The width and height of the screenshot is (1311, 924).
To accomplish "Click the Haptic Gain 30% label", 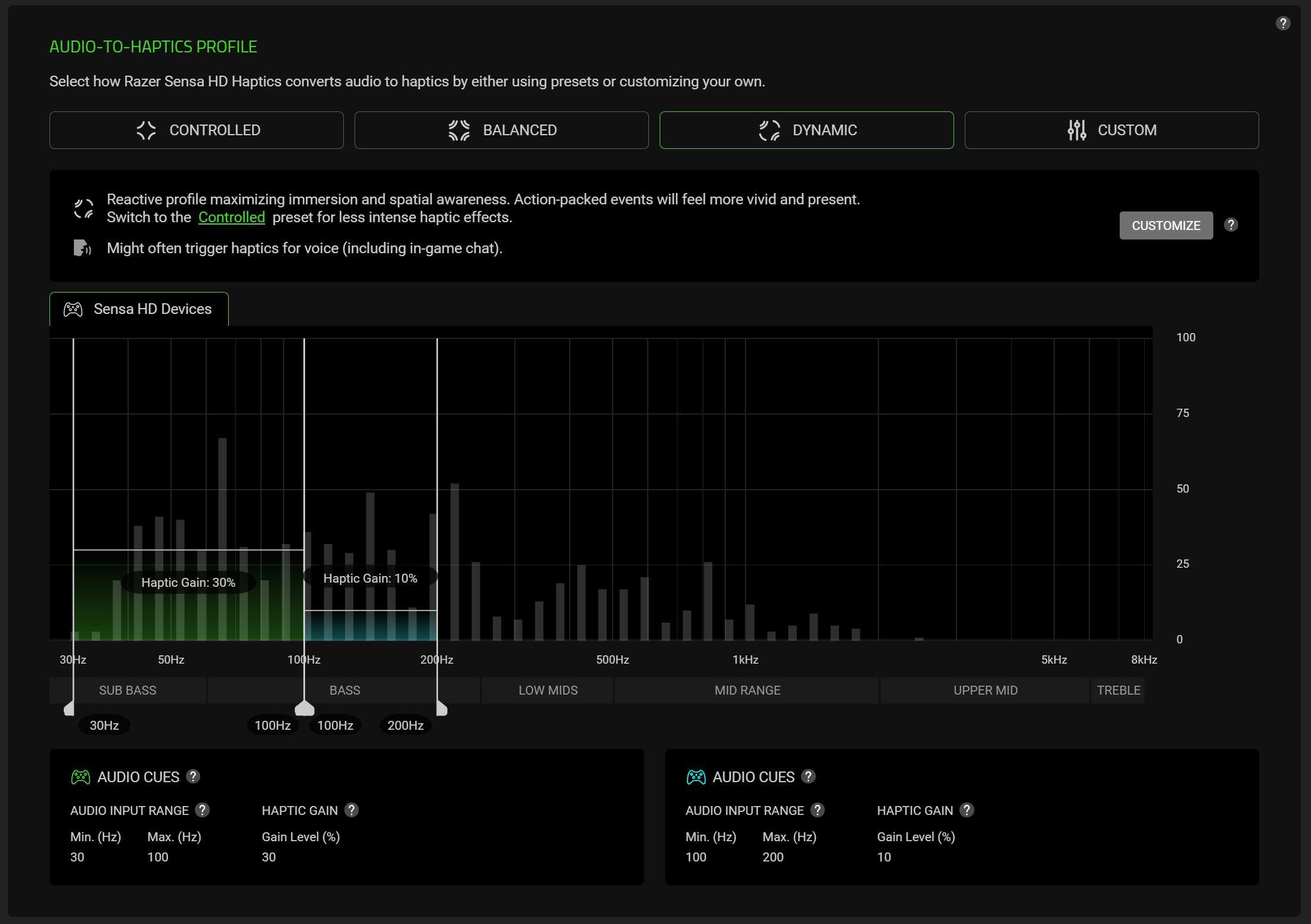I will 188,583.
